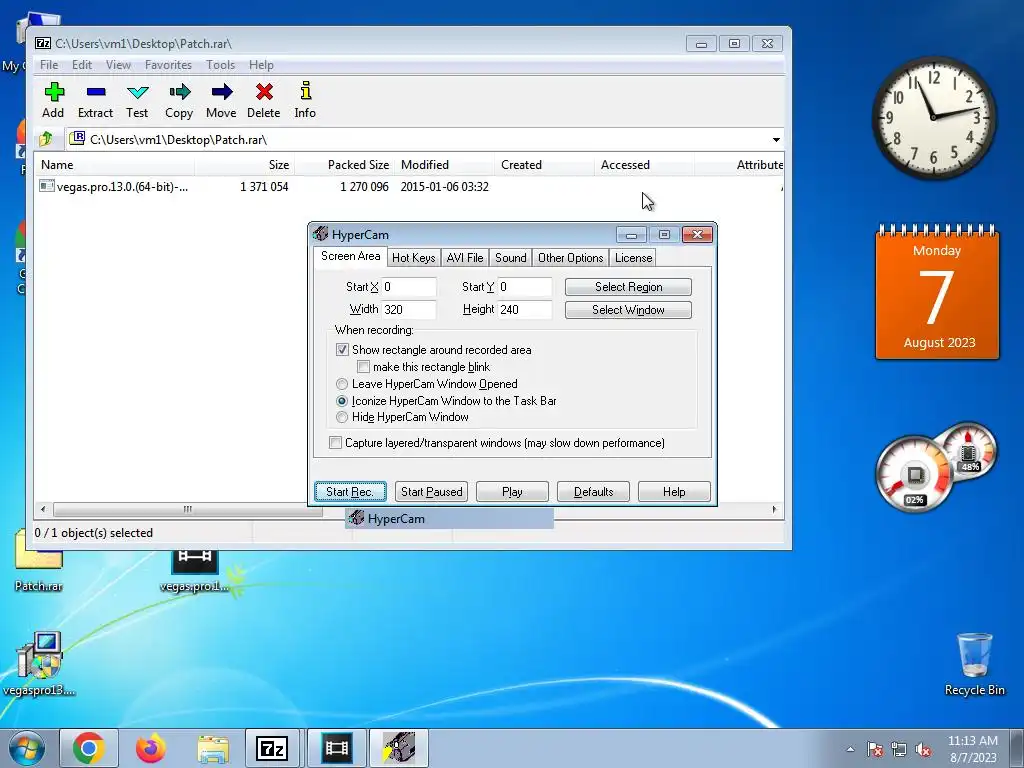Click the Start Y input field
This screenshot has width=1024, height=768.
click(525, 287)
